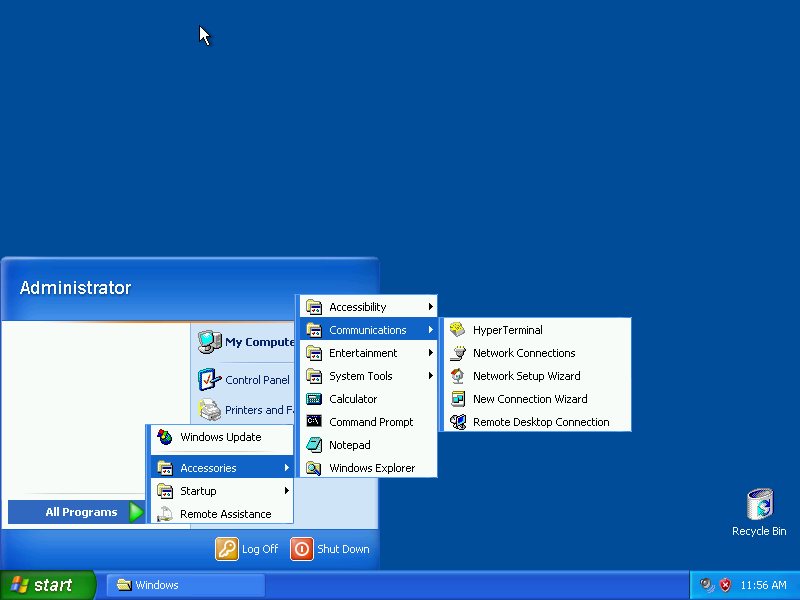
Task: Open Remote Desktop Connection
Action: pyautogui.click(x=537, y=422)
